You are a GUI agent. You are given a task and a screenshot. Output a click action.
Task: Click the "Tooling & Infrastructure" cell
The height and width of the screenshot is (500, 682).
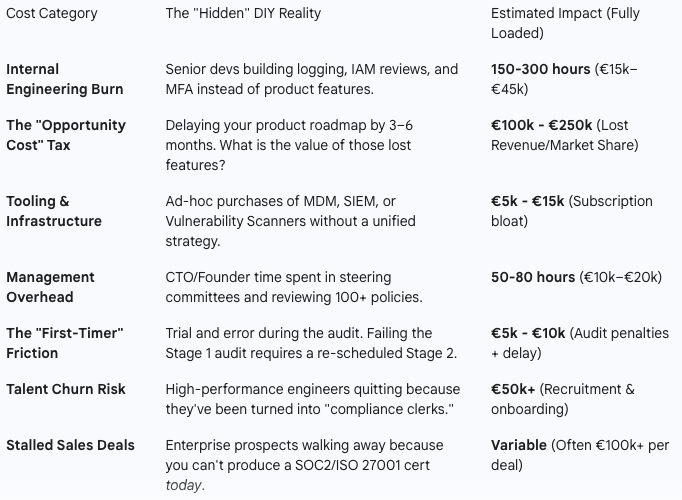coord(54,211)
